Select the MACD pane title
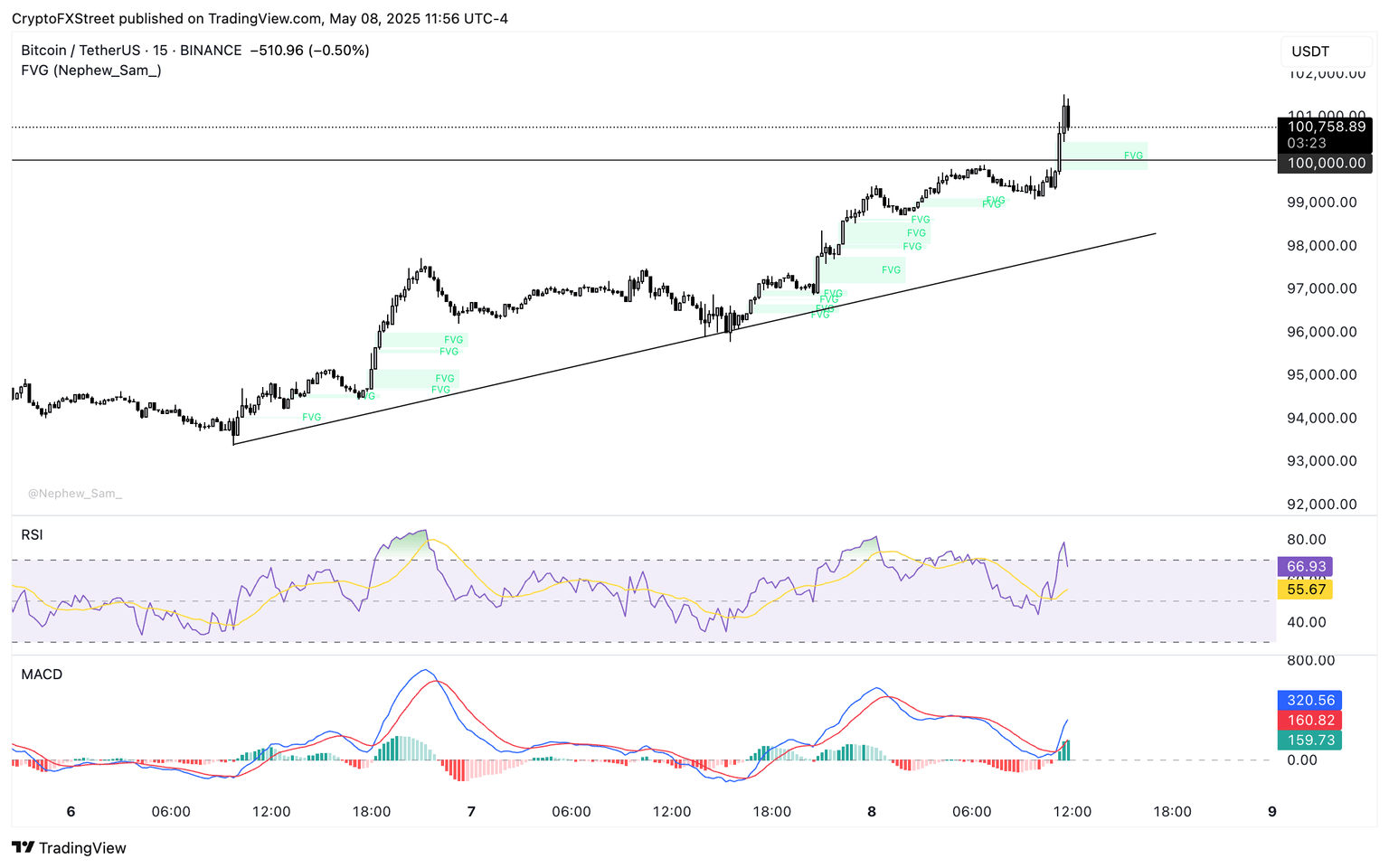Viewport: 1389px width, 868px height. (x=41, y=674)
